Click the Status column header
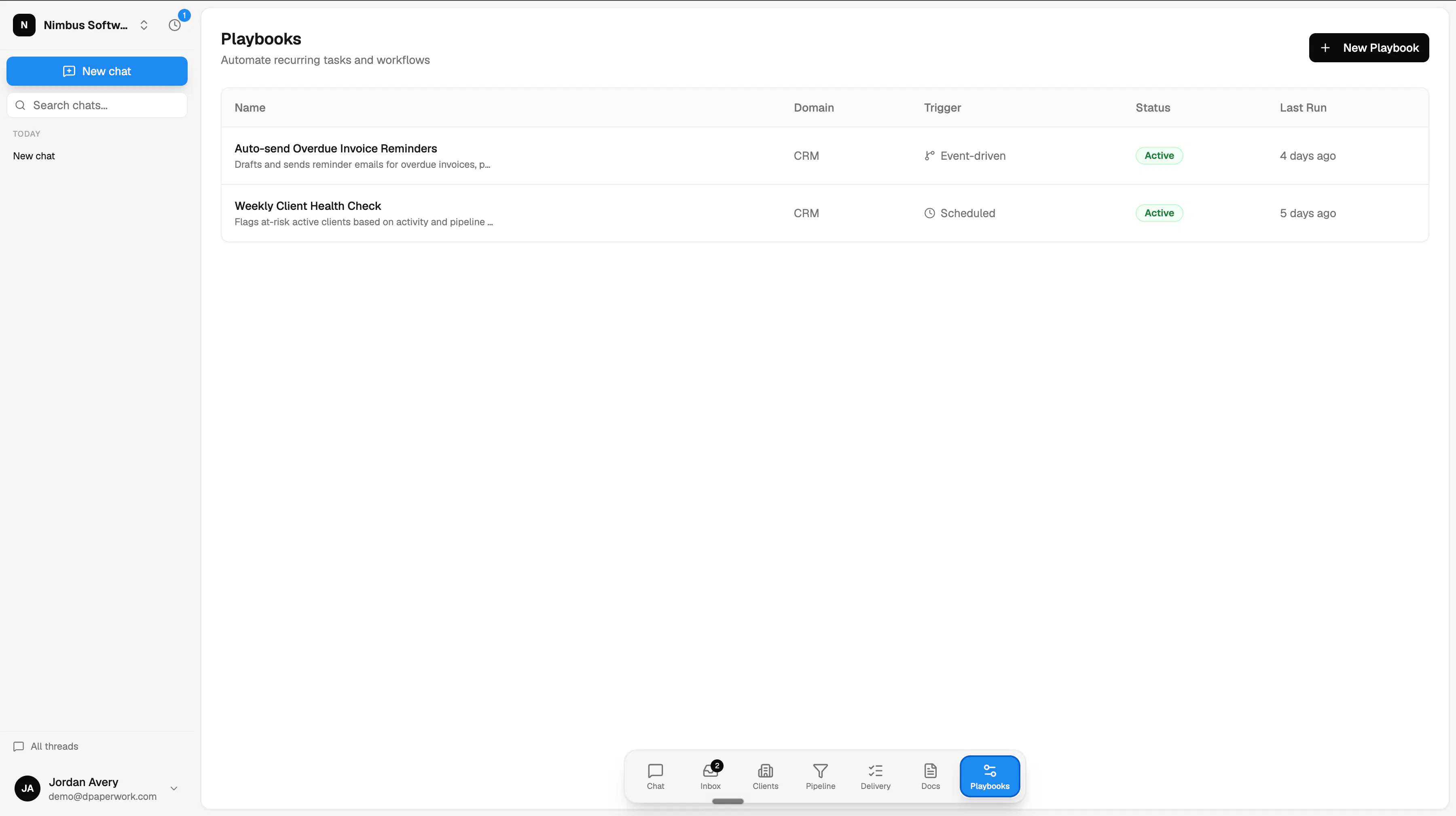 [x=1153, y=108]
